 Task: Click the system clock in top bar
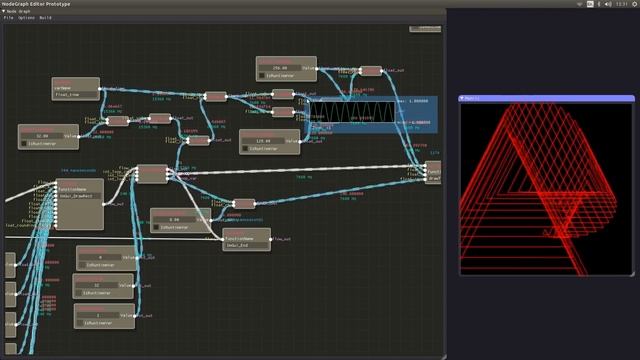pyautogui.click(x=622, y=4)
